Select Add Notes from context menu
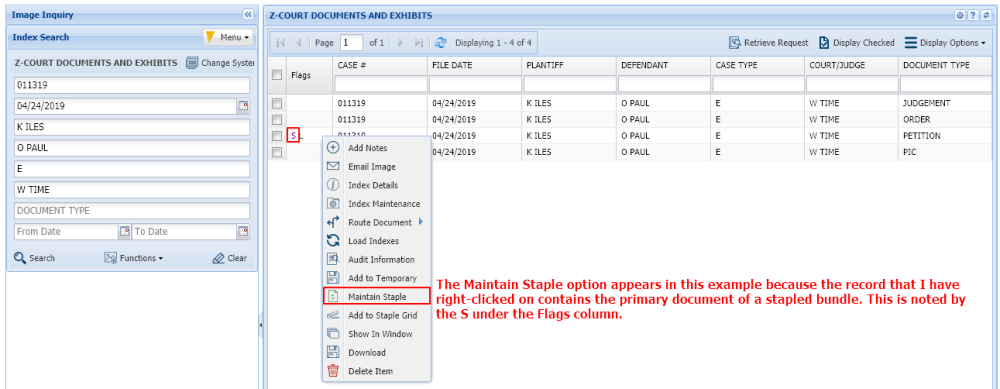 point(377,148)
